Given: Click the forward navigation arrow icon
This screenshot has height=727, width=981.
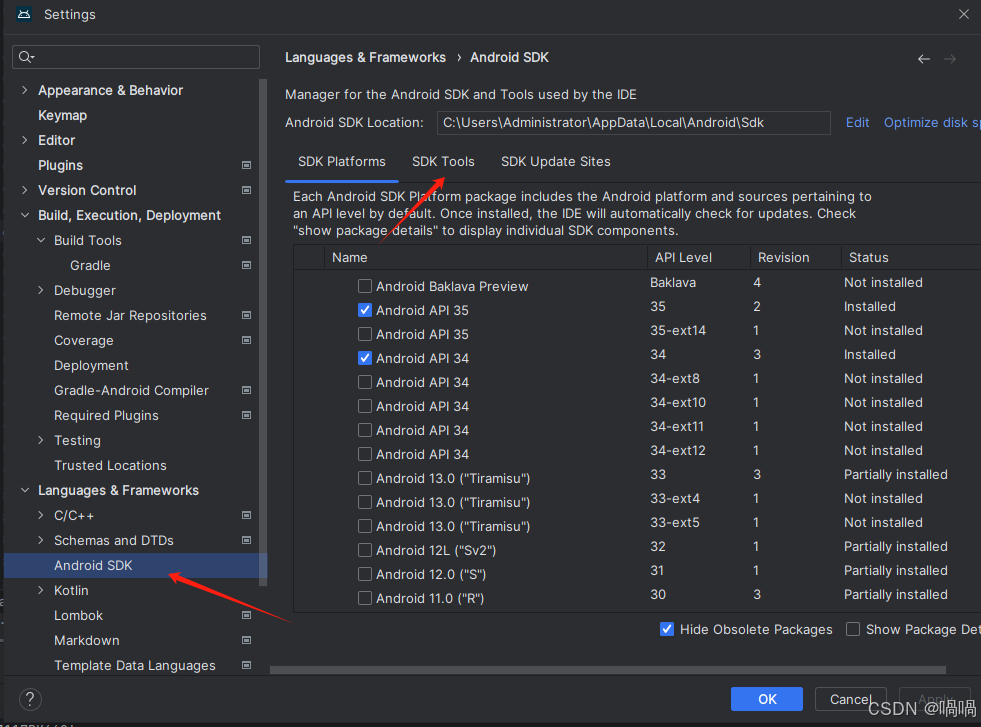Looking at the screenshot, I should [950, 59].
